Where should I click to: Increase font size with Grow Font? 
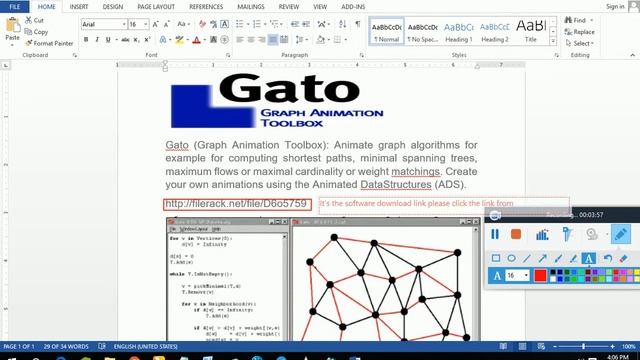point(156,24)
